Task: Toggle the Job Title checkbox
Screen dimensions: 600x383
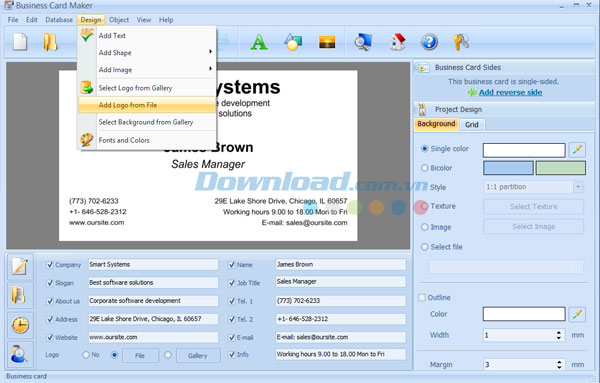Action: click(232, 283)
